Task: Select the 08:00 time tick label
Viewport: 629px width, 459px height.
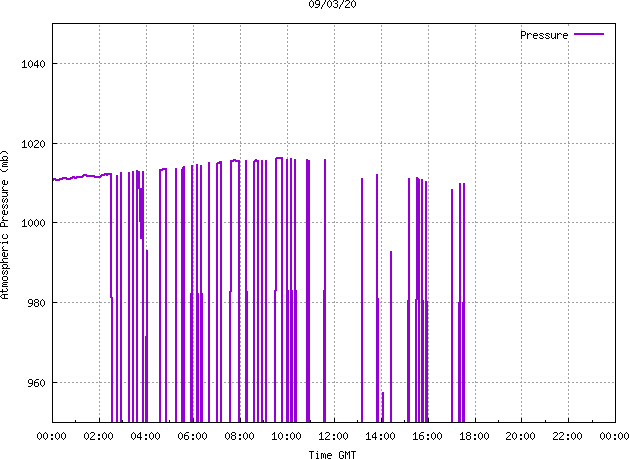Action: click(240, 436)
